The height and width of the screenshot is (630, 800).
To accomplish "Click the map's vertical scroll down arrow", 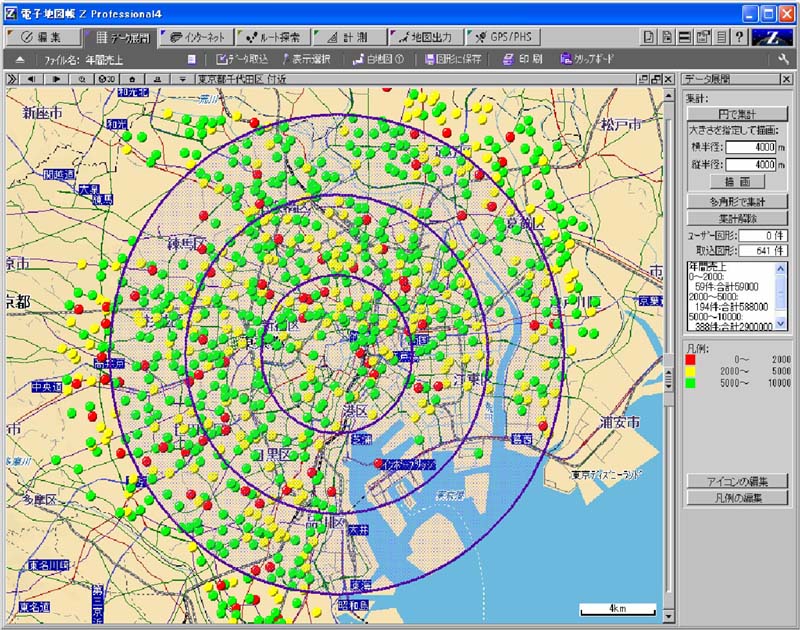I will coord(668,617).
